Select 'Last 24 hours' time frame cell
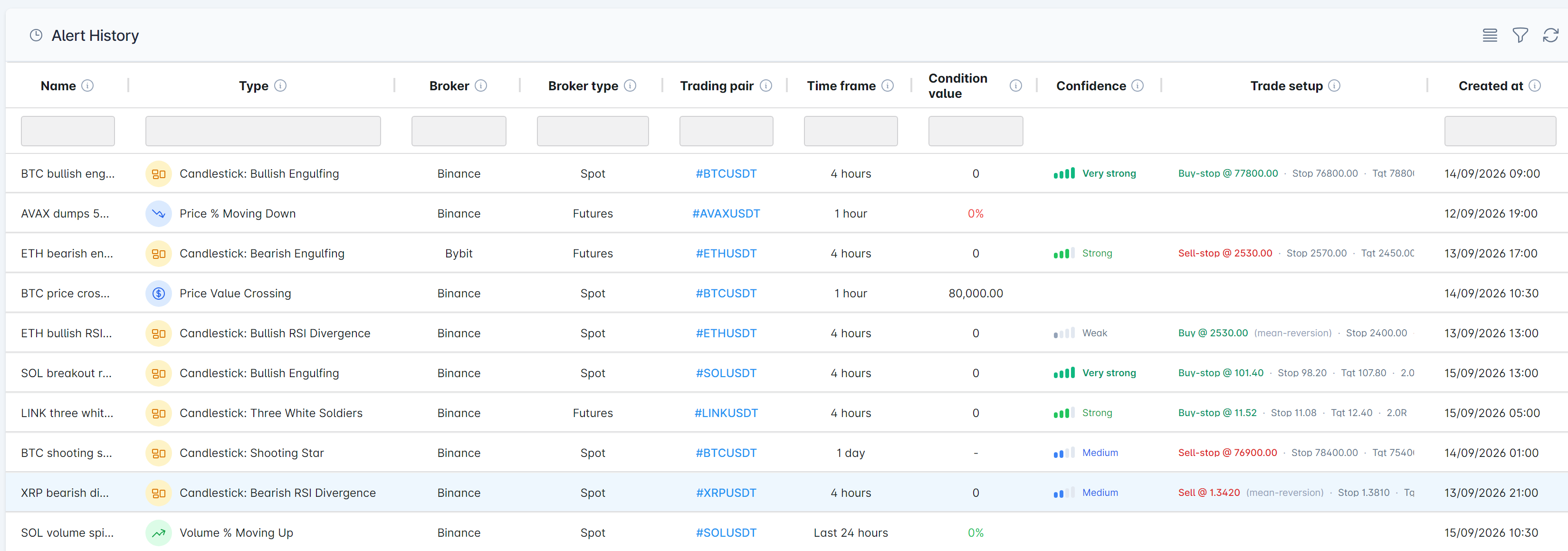This screenshot has height=551, width=1568. click(851, 533)
